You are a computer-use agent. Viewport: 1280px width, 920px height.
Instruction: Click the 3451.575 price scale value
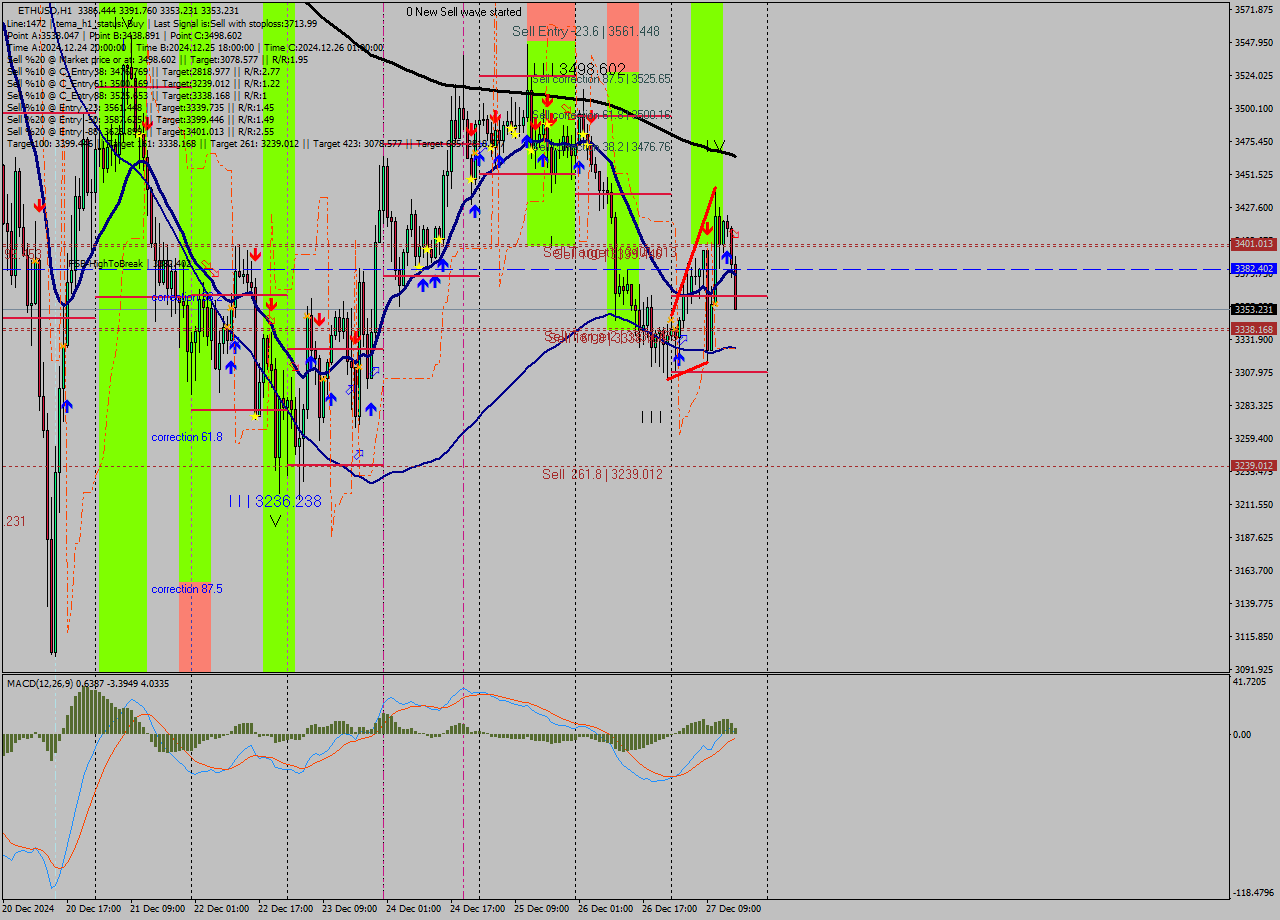[x=1253, y=175]
